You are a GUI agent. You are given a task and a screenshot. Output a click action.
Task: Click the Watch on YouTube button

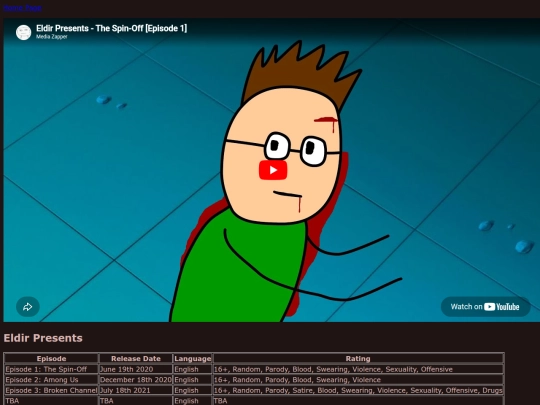click(x=485, y=307)
